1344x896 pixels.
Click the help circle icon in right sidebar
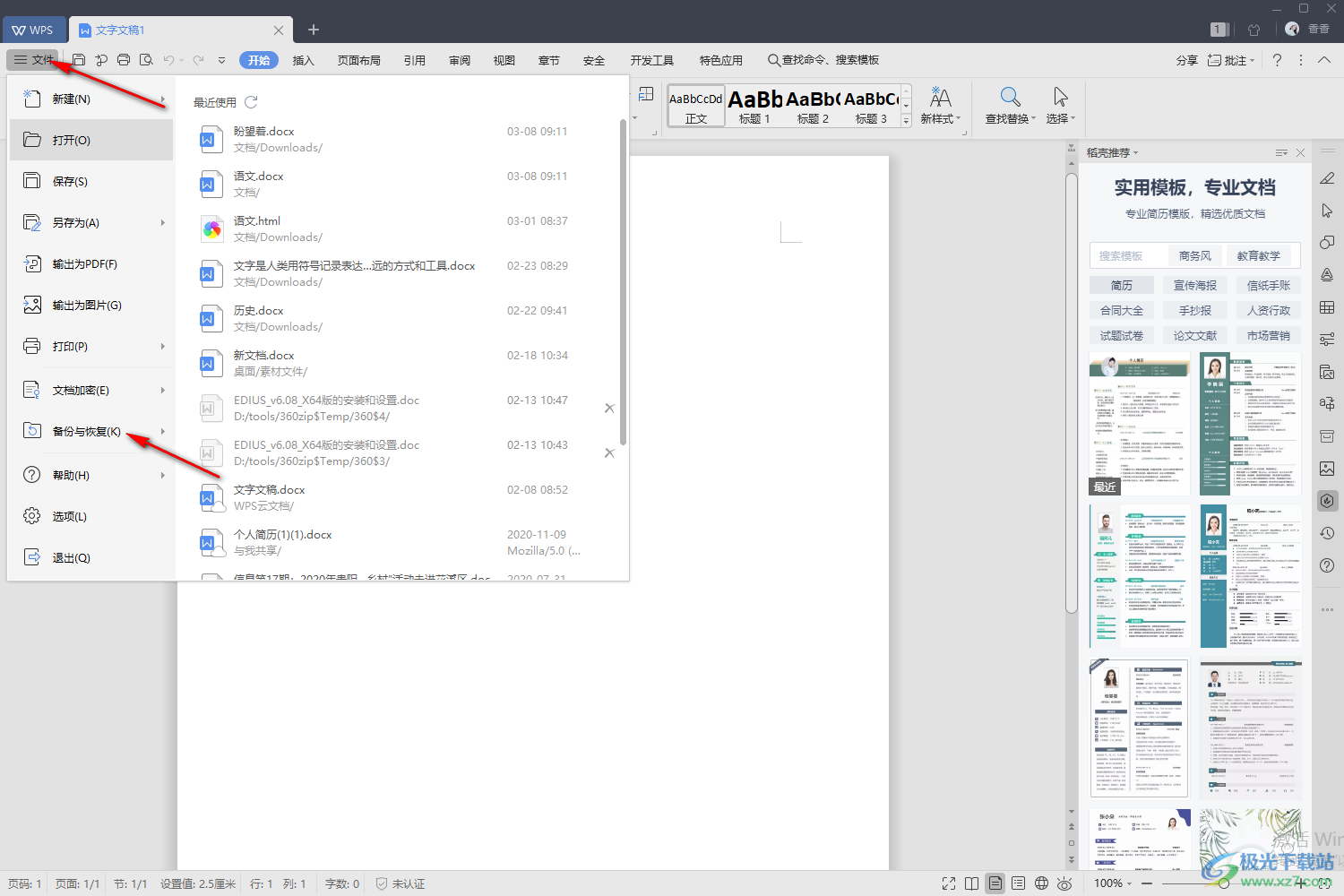click(1327, 565)
